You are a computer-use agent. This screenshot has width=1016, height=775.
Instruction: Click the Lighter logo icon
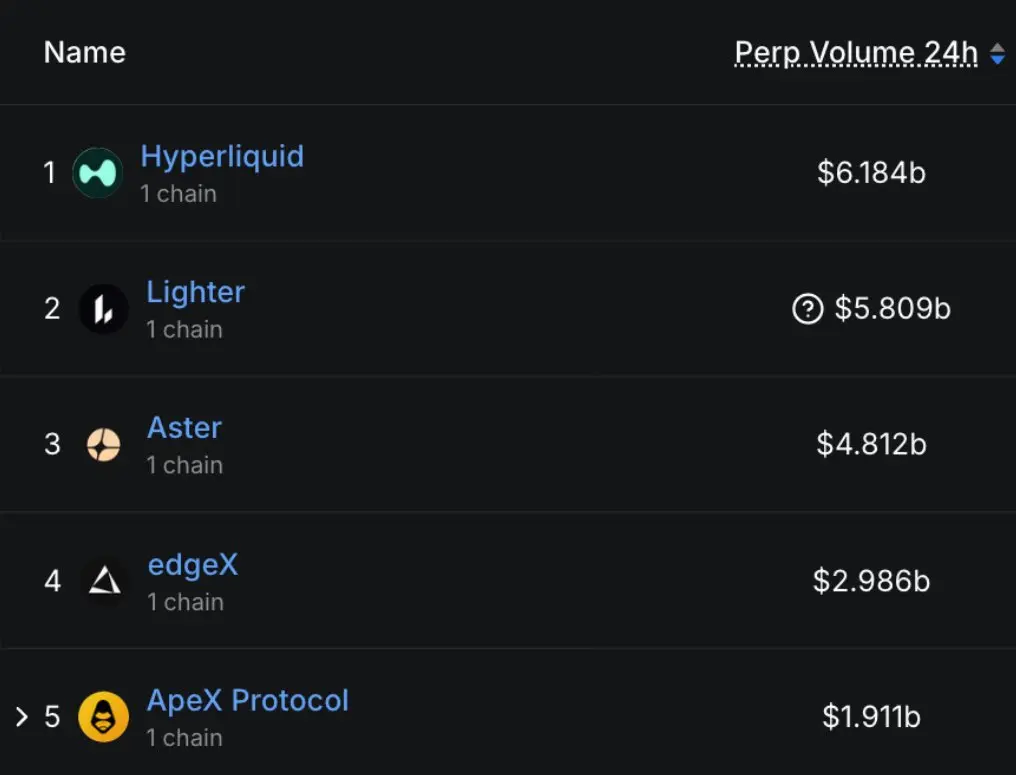pyautogui.click(x=104, y=309)
